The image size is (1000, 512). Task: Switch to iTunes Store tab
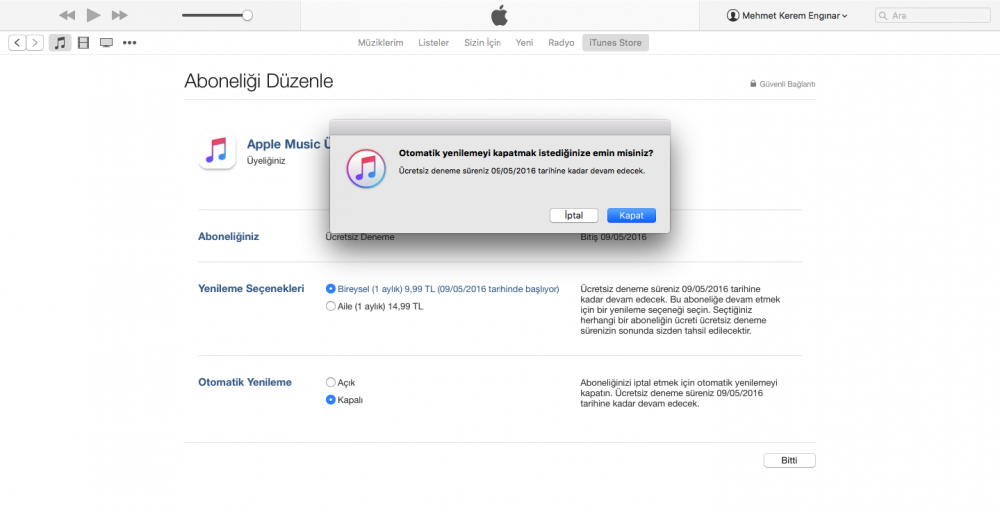click(615, 43)
